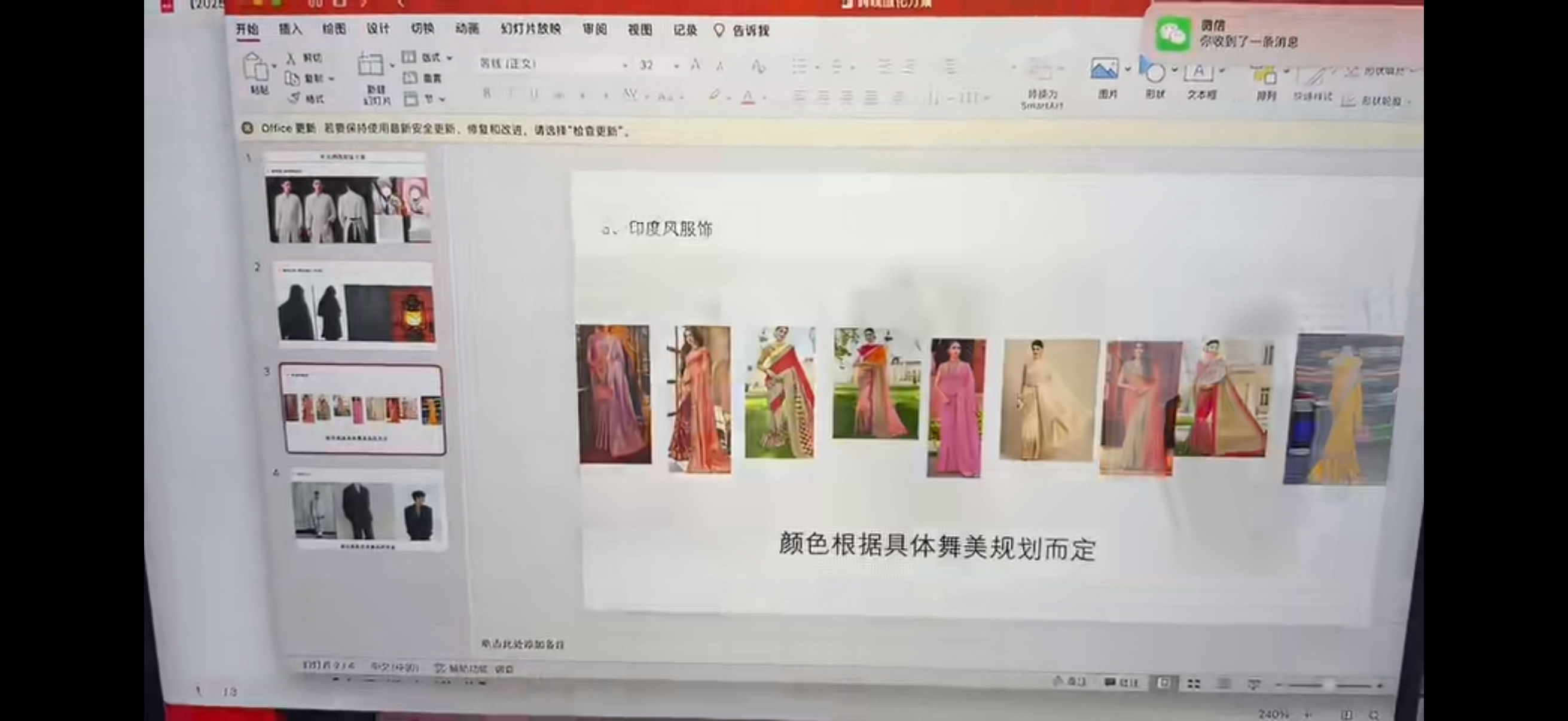Select slide 2 thumbnail with red lantern

point(356,304)
